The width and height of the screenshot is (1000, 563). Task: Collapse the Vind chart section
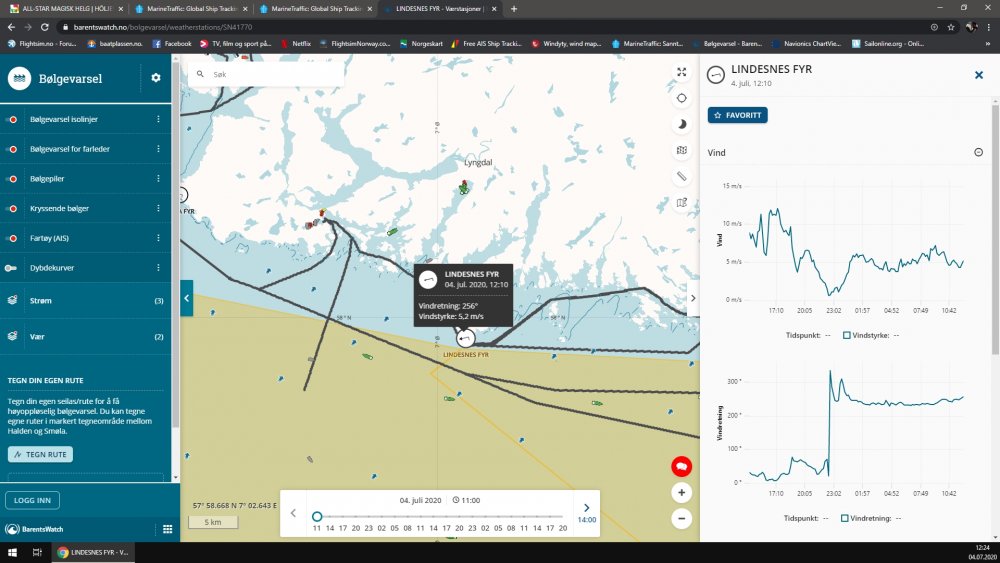click(x=978, y=152)
